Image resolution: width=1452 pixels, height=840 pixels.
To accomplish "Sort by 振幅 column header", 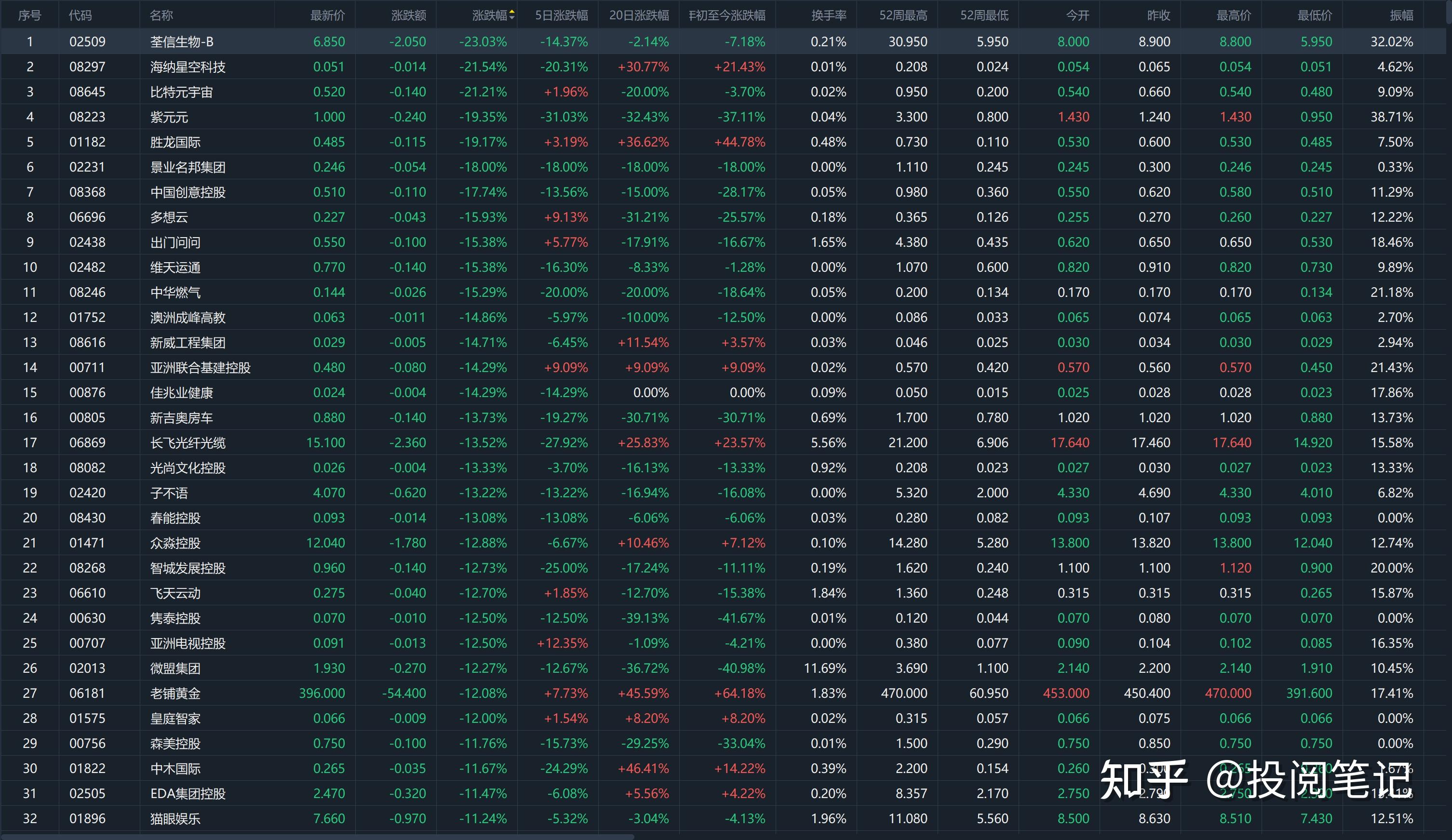I will 1401,15.
